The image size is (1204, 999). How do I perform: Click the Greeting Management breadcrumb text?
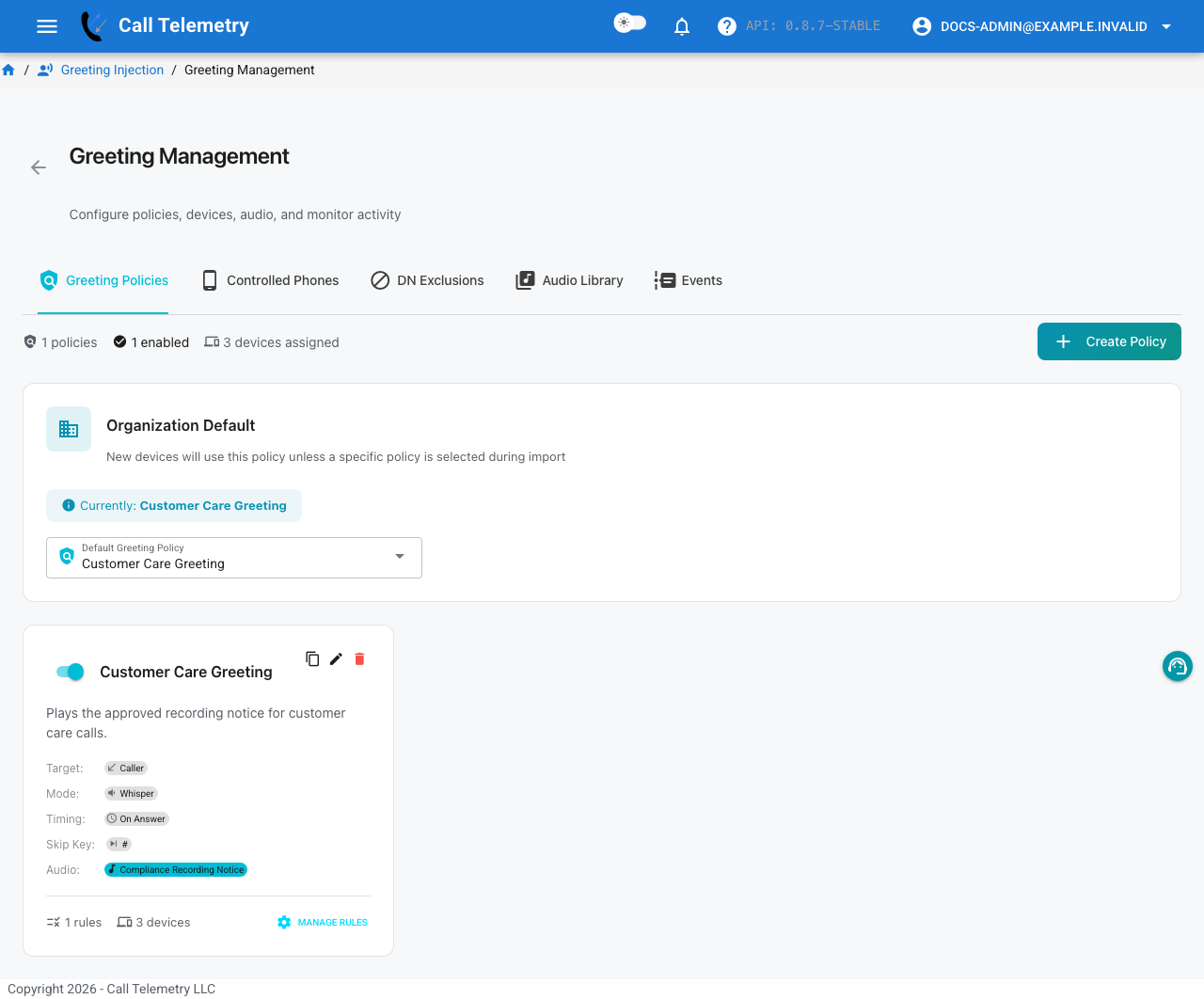249,70
